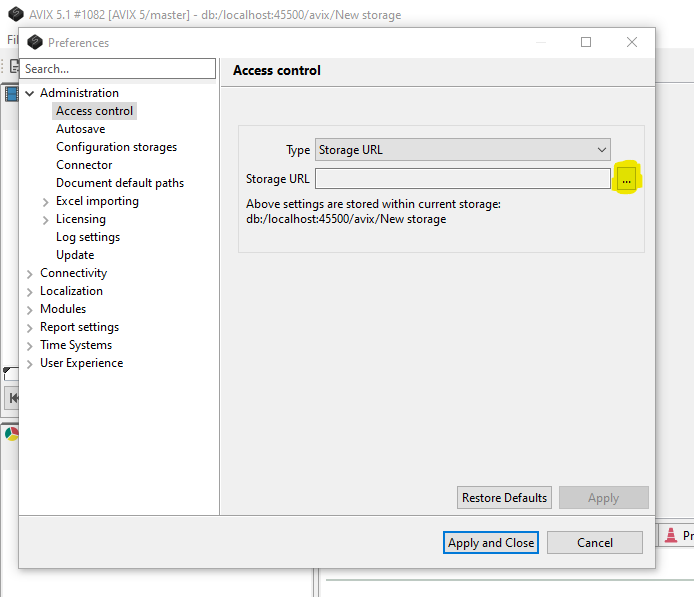Cancel the Preferences dialog

coord(595,542)
